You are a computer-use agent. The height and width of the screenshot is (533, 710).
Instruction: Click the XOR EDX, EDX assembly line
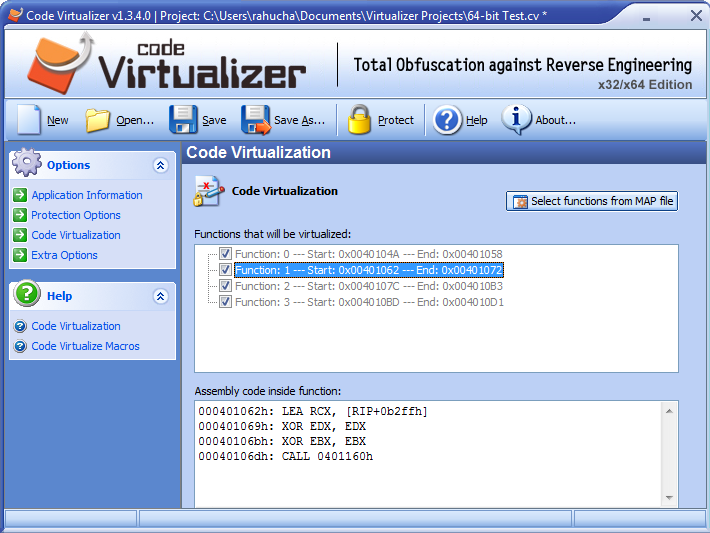pyautogui.click(x=282, y=426)
